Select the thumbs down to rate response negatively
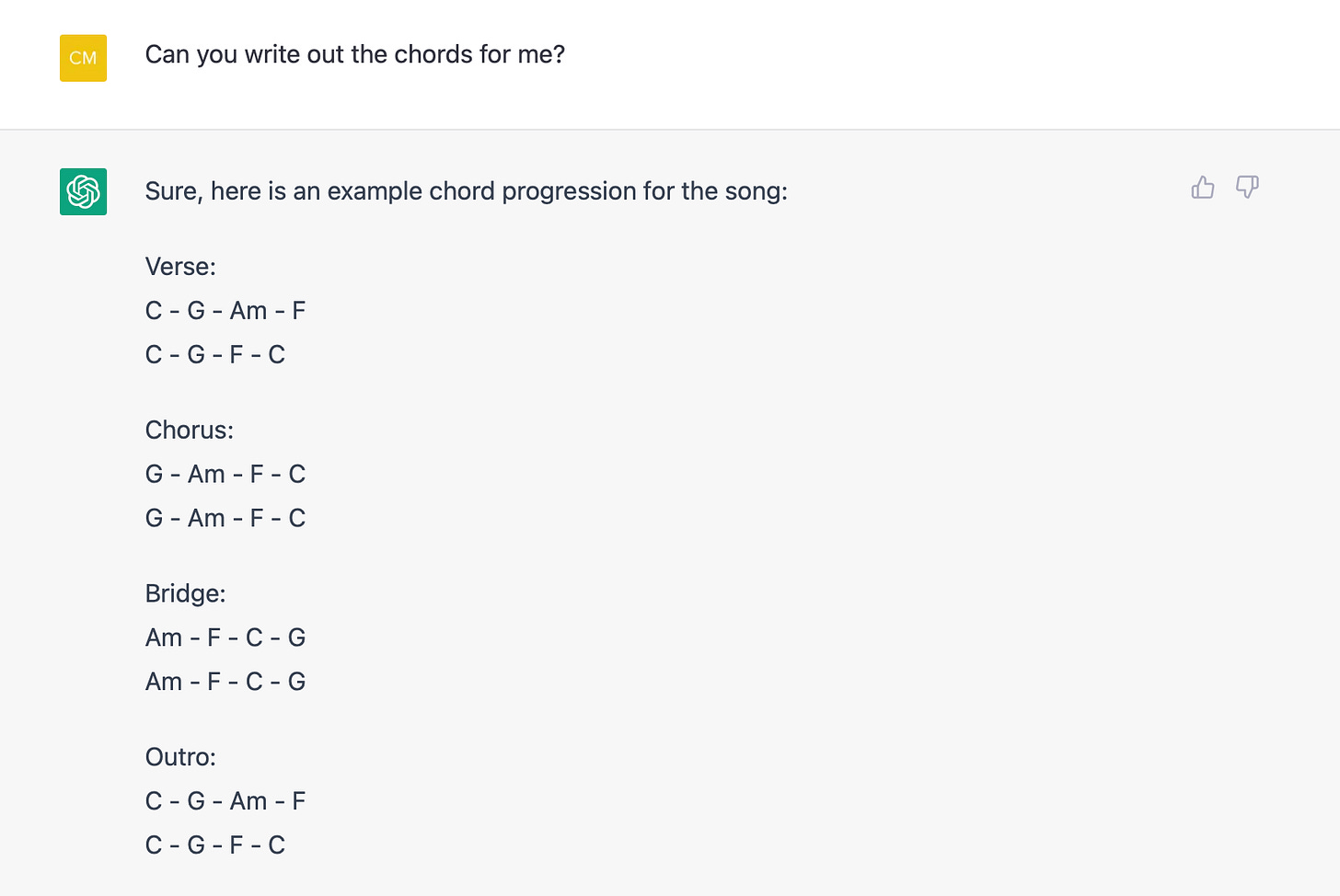The width and height of the screenshot is (1340, 896). [x=1247, y=187]
